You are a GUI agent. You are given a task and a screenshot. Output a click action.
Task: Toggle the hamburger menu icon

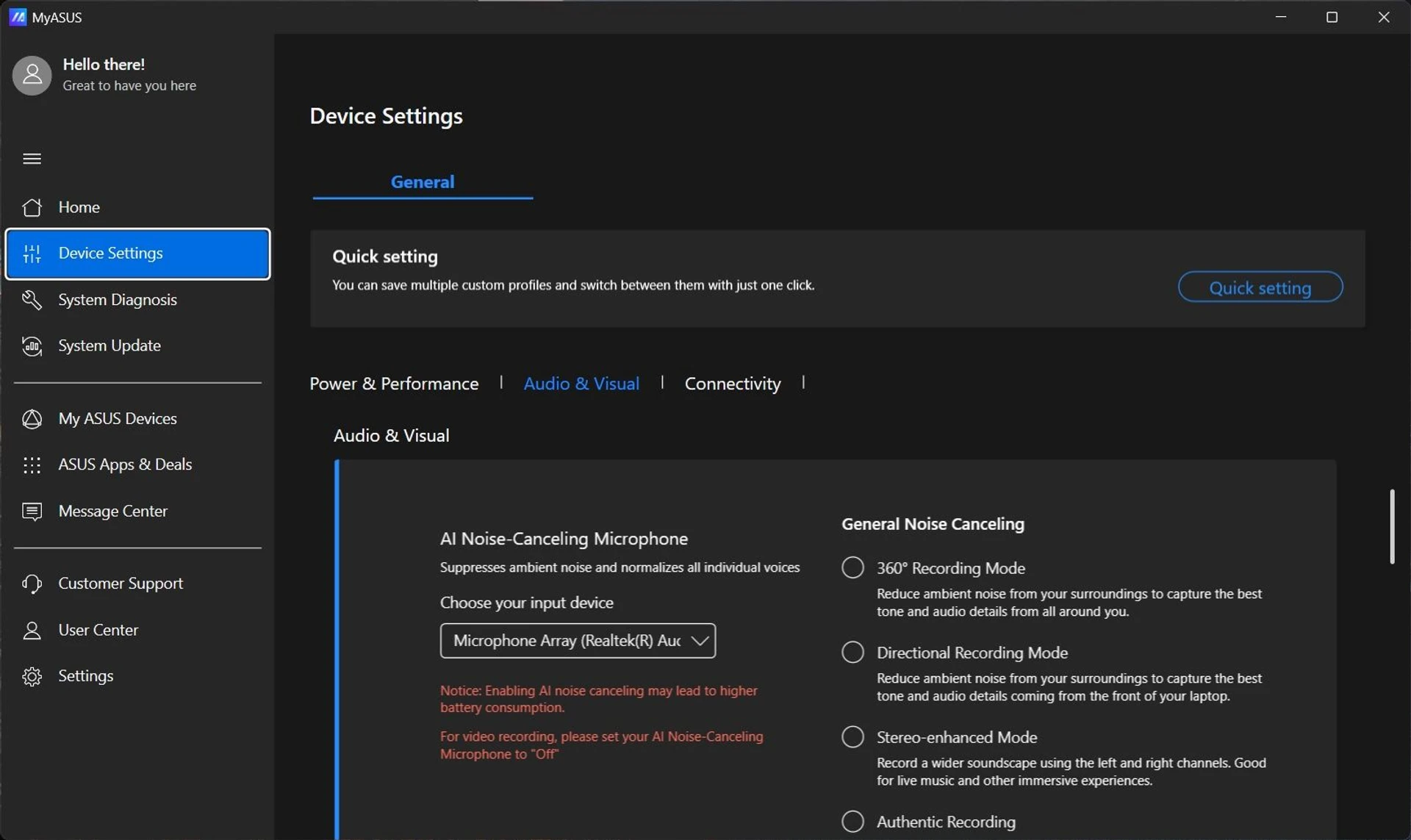point(32,159)
